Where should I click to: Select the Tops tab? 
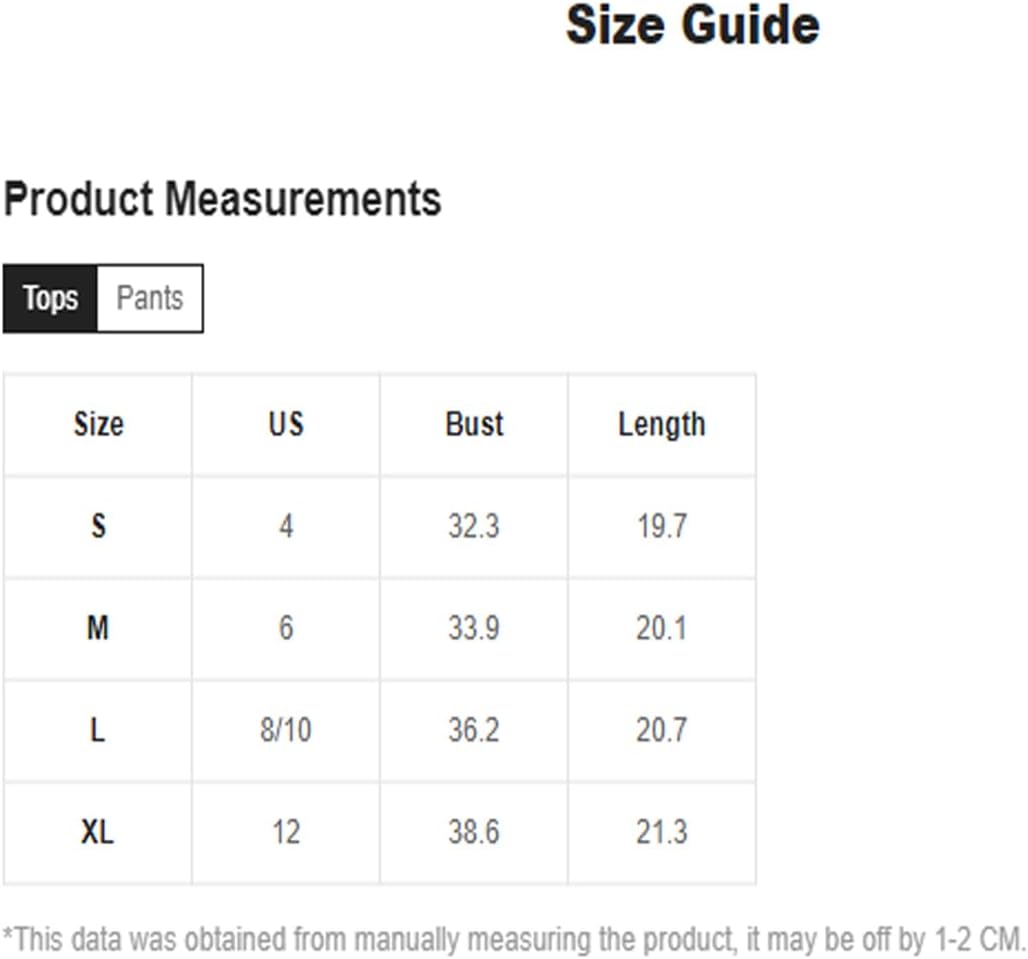(50, 298)
